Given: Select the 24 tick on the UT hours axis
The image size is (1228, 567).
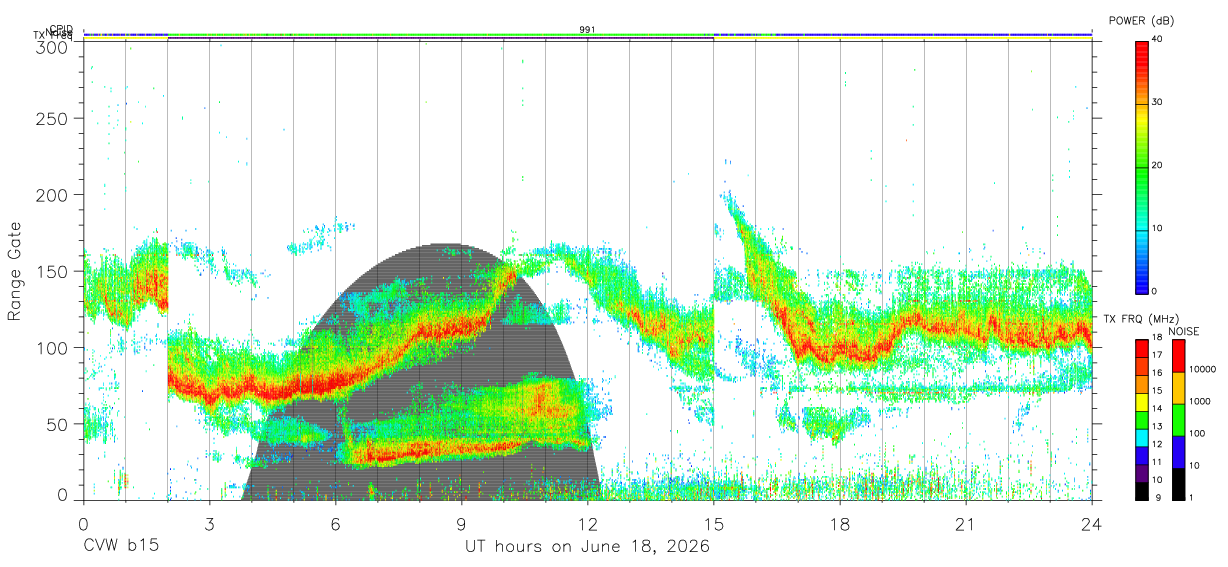Looking at the screenshot, I should tap(1091, 524).
